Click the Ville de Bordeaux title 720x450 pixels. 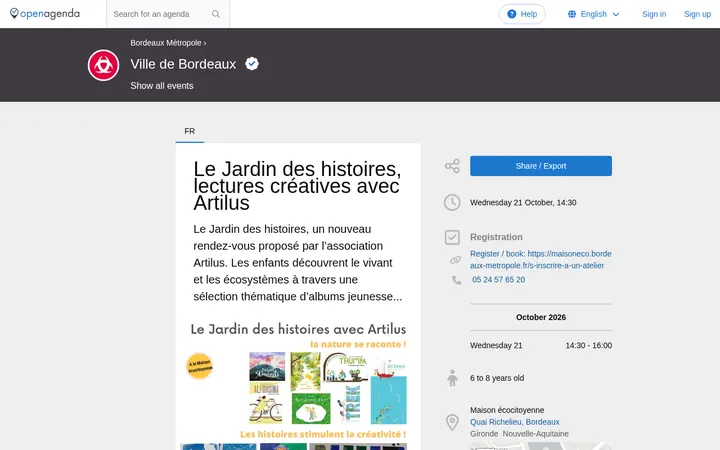point(183,64)
